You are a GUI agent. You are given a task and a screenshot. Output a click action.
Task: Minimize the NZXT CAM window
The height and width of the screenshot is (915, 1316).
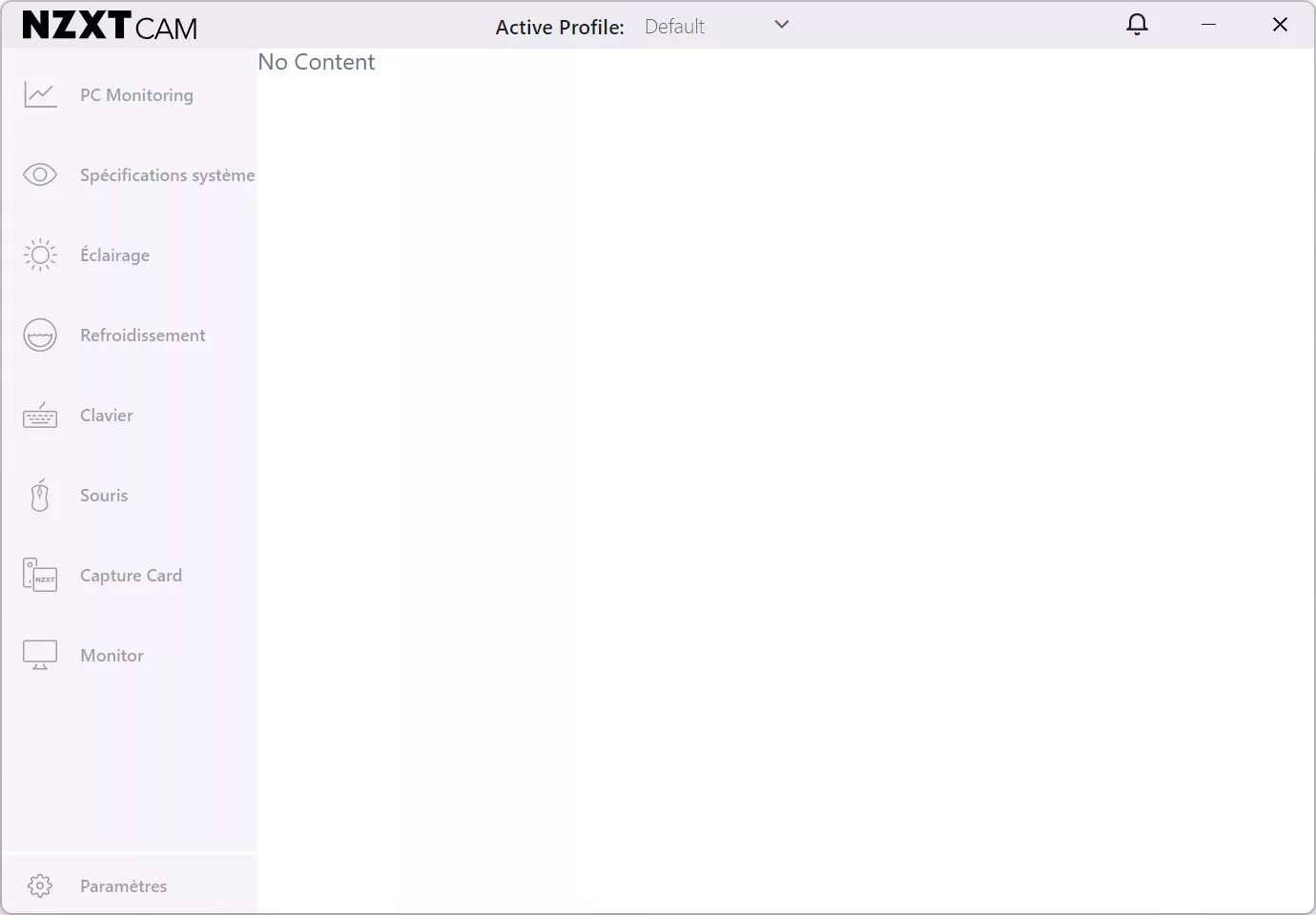coord(1208,25)
